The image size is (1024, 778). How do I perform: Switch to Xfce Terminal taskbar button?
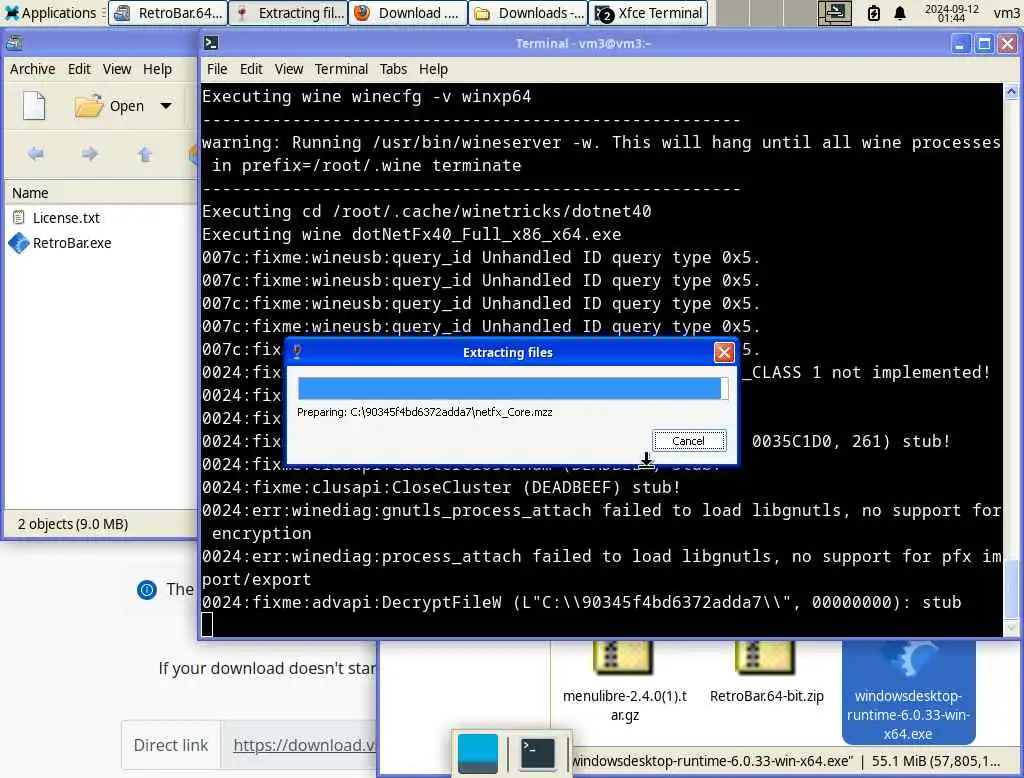point(648,13)
